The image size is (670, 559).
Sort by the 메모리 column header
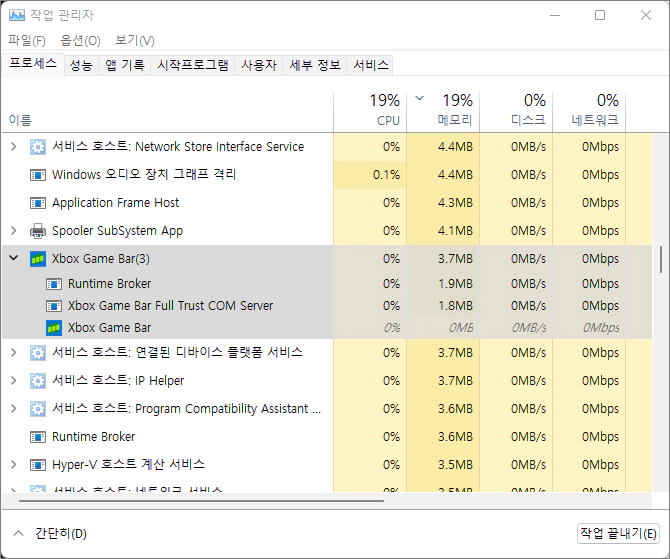coord(443,111)
